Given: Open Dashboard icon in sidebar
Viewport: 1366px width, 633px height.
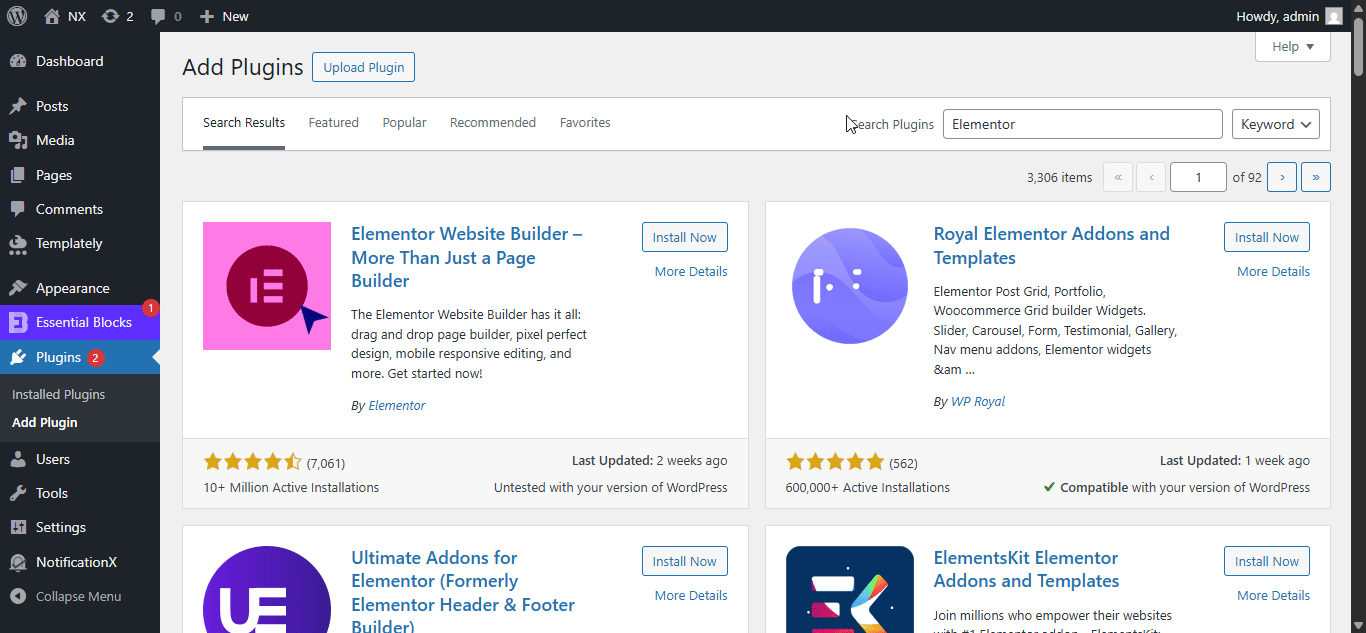Looking at the screenshot, I should (18, 61).
